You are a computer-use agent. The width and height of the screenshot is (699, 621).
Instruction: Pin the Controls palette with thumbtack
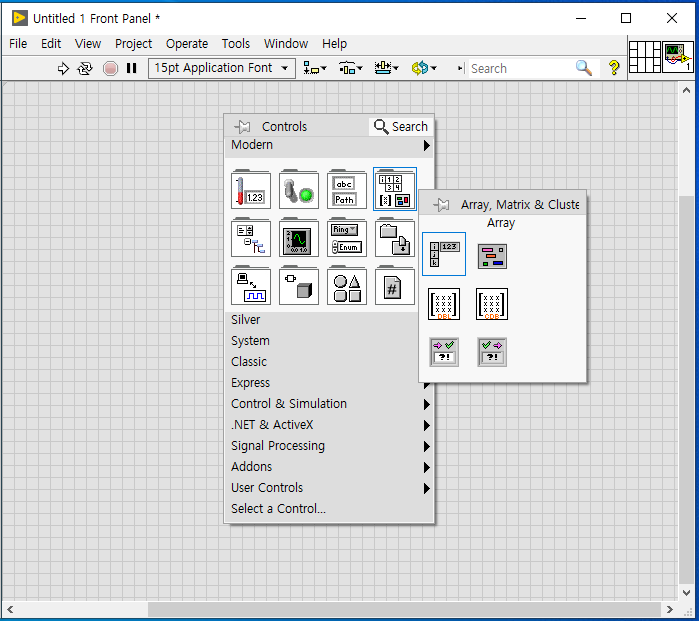[243, 127]
